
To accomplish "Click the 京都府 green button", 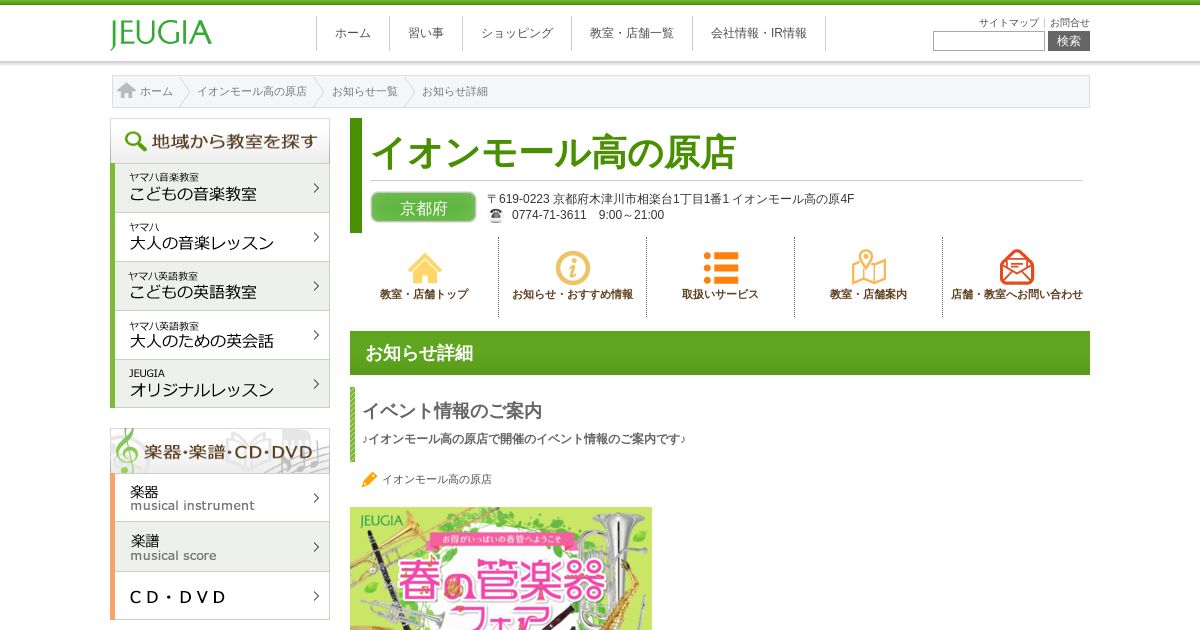I will (424, 207).
